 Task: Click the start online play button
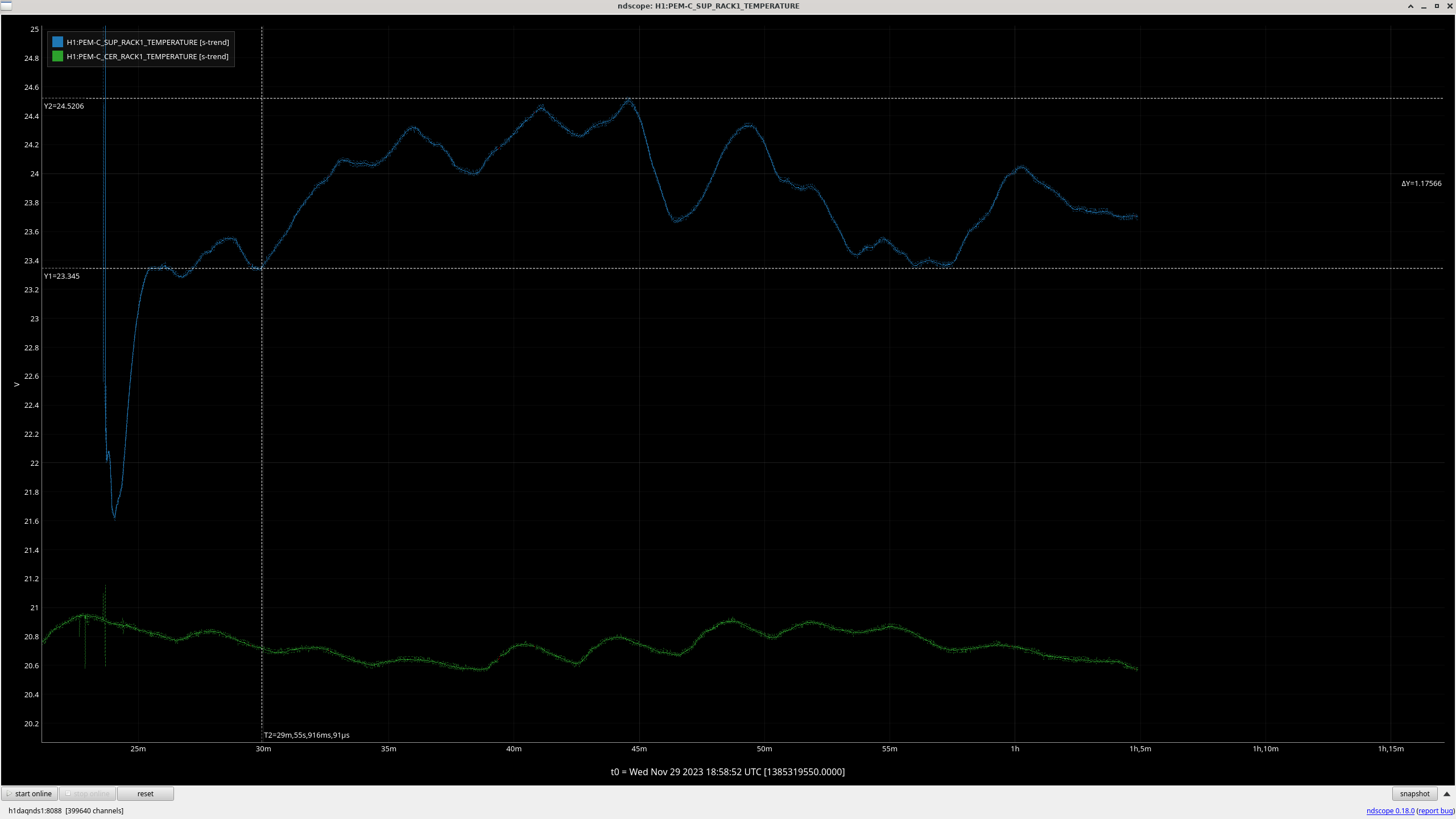click(x=30, y=793)
